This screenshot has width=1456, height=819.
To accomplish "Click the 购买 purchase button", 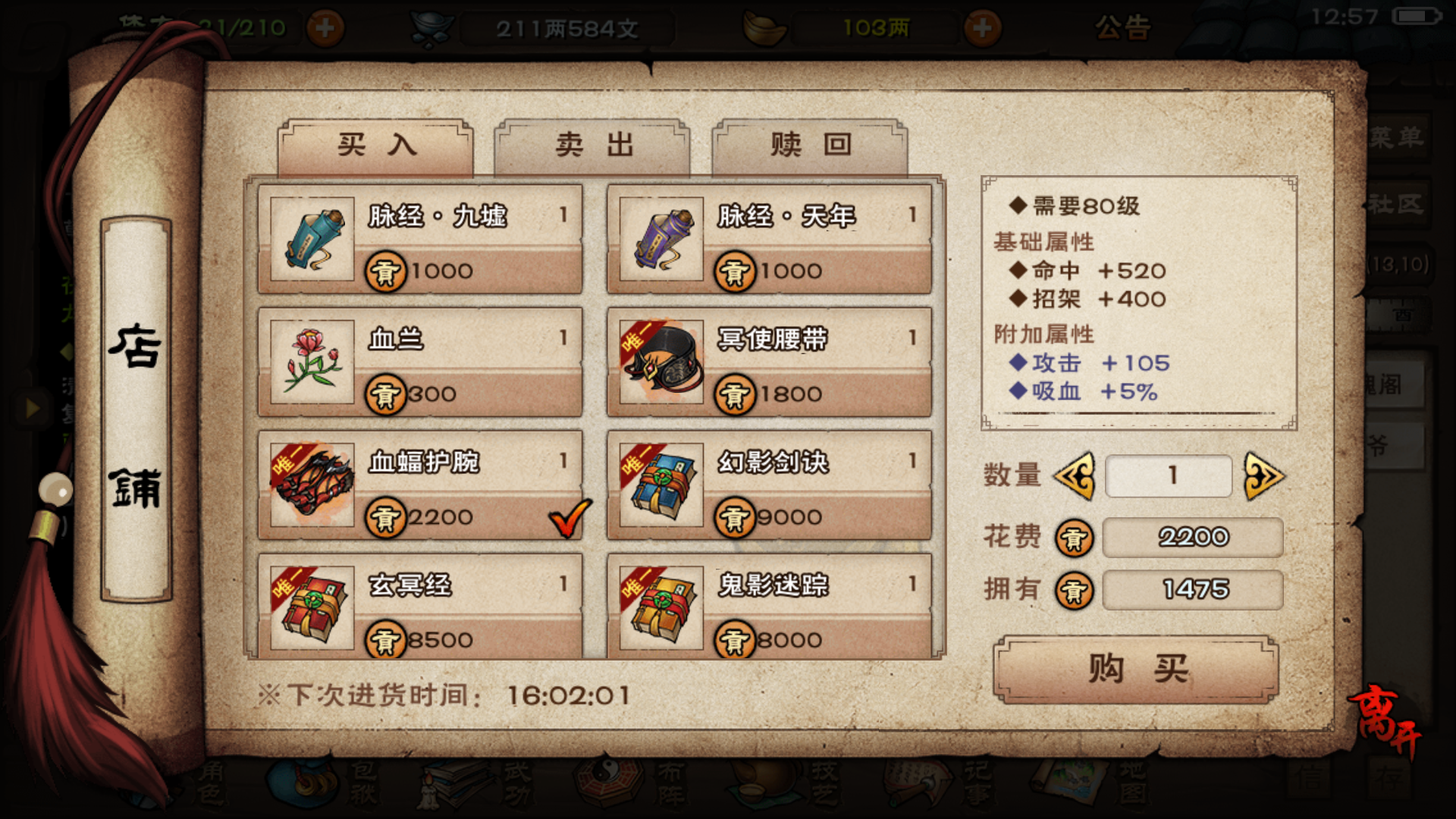I will pyautogui.click(x=1136, y=670).
